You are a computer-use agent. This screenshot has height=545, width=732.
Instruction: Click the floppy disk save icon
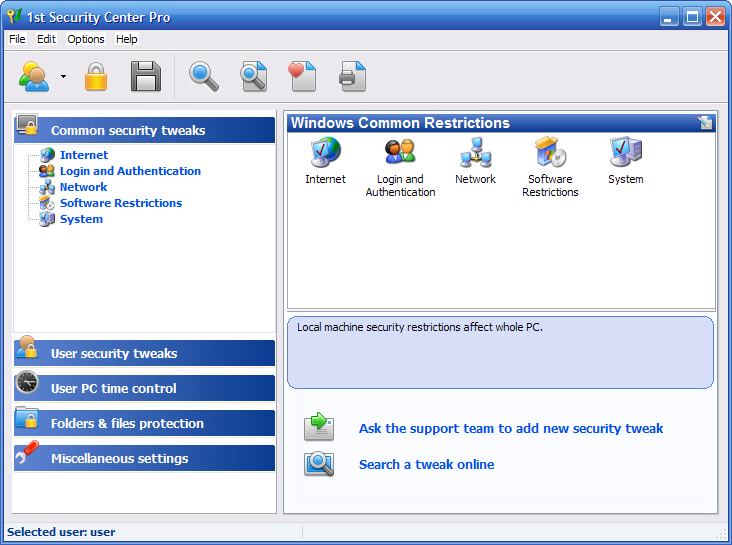pos(146,77)
